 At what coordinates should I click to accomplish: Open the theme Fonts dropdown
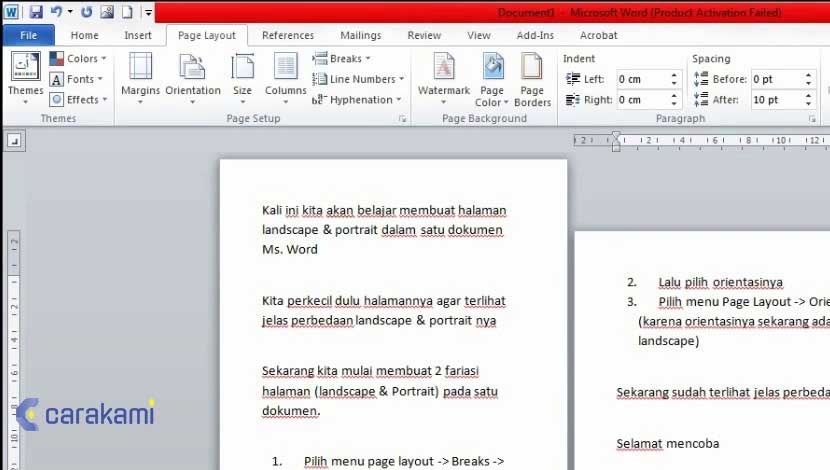coord(76,79)
